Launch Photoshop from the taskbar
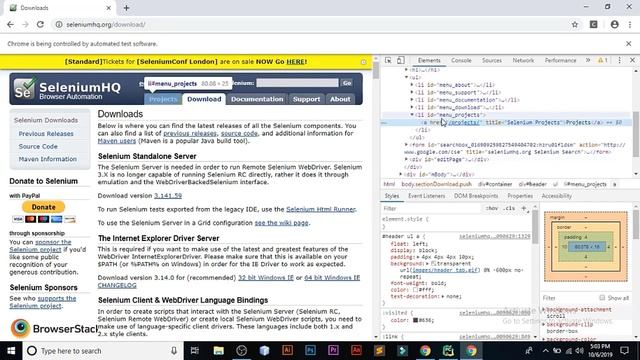The image size is (640, 360). pos(310,351)
